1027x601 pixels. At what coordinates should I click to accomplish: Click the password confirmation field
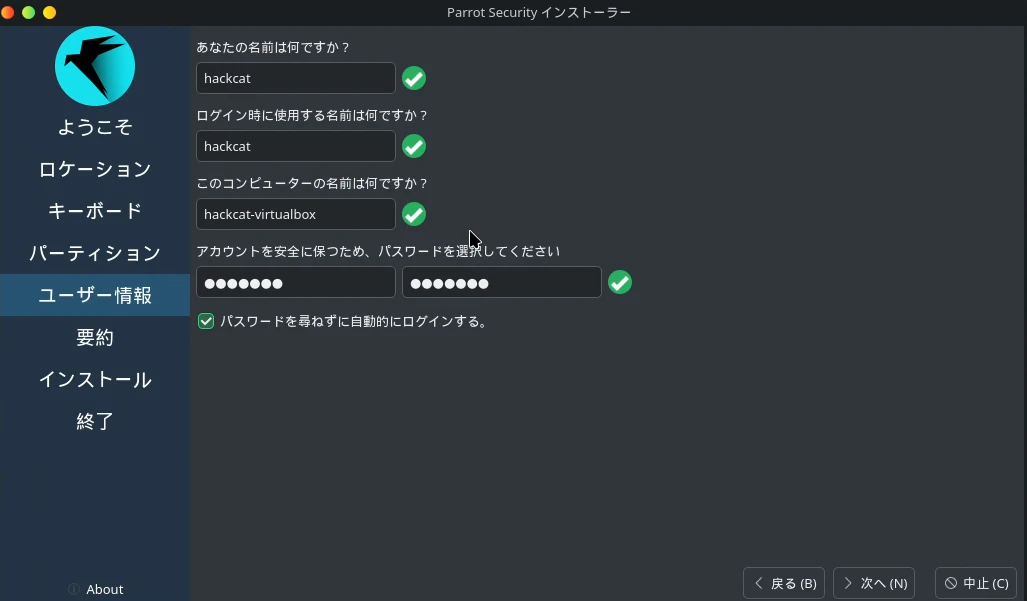pyautogui.click(x=502, y=282)
